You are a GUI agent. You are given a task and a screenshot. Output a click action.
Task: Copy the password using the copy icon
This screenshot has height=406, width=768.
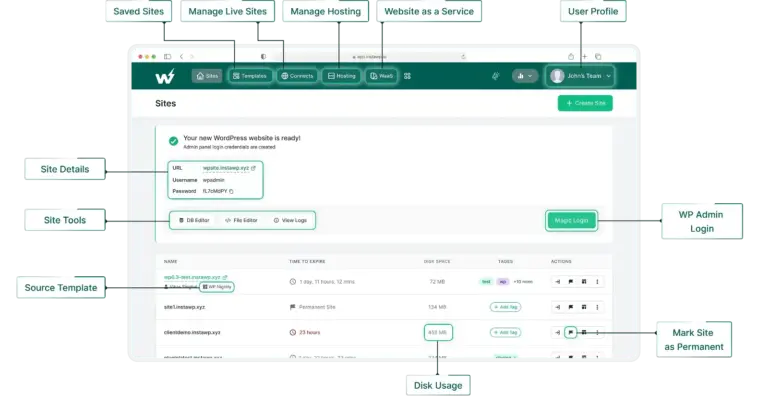click(231, 190)
